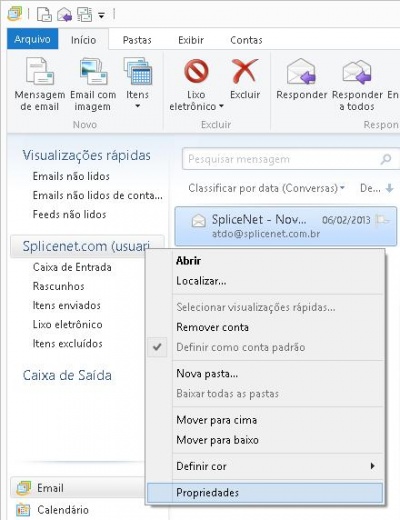
Task: Expand the Definir cor submenu arrow
Action: (373, 466)
